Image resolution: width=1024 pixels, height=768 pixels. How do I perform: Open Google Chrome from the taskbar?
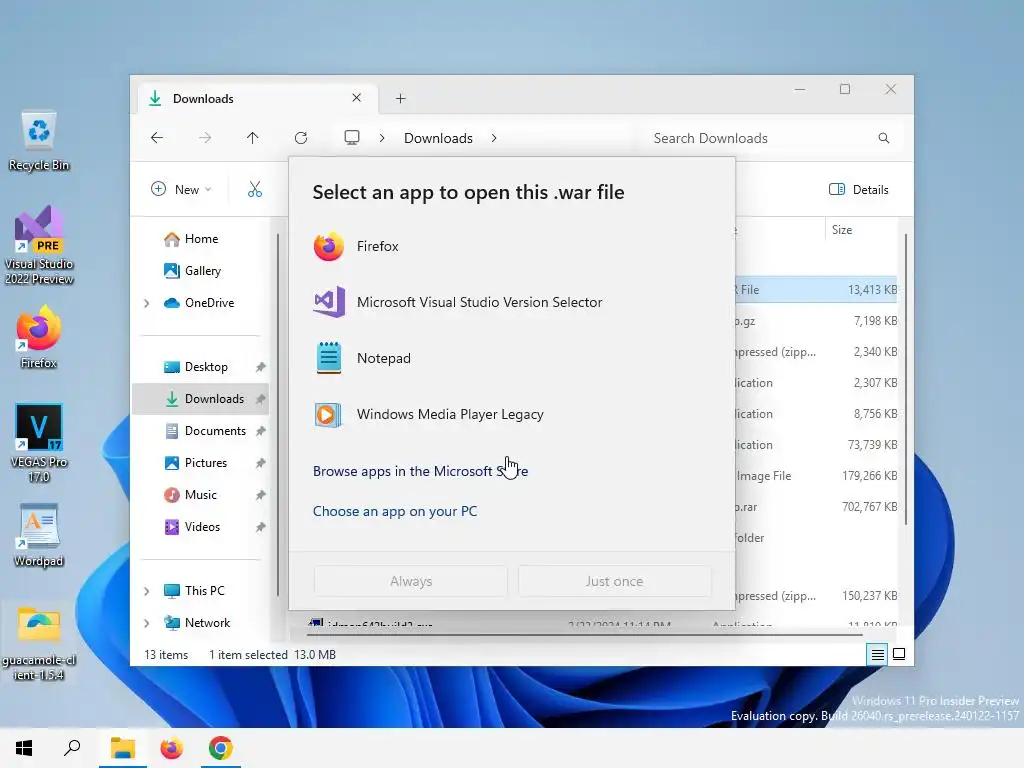pyautogui.click(x=221, y=748)
